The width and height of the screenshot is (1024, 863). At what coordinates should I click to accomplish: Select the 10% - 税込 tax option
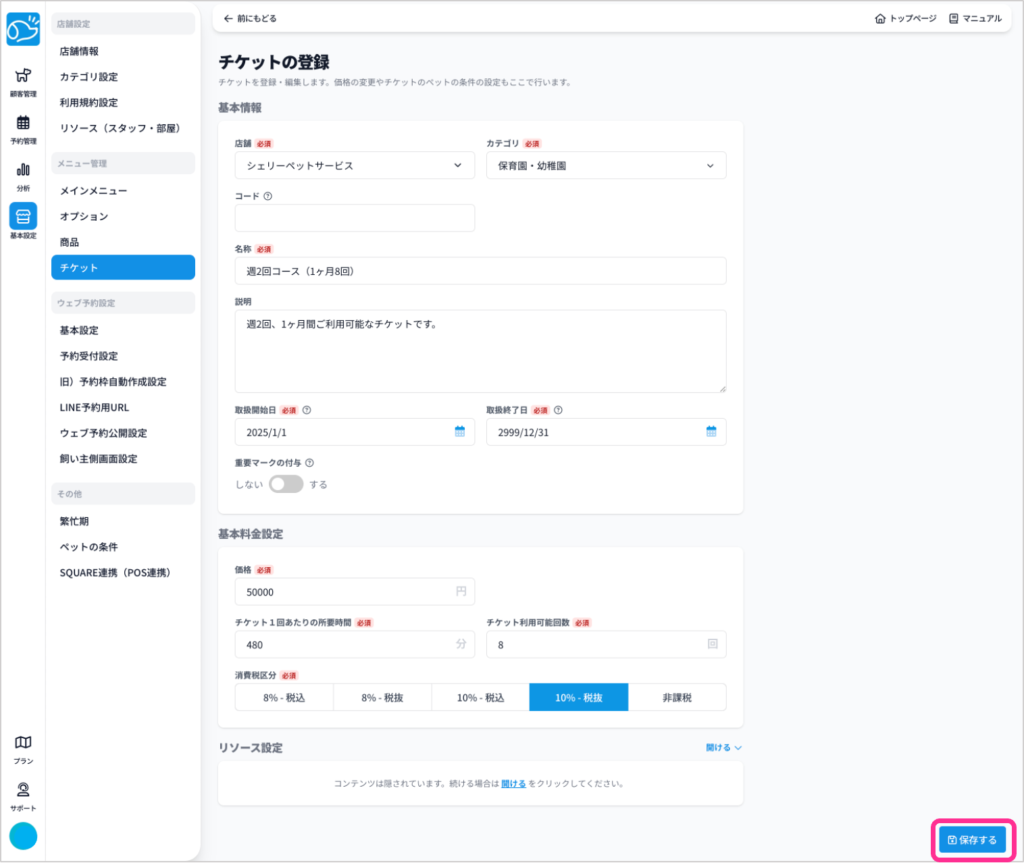point(480,697)
